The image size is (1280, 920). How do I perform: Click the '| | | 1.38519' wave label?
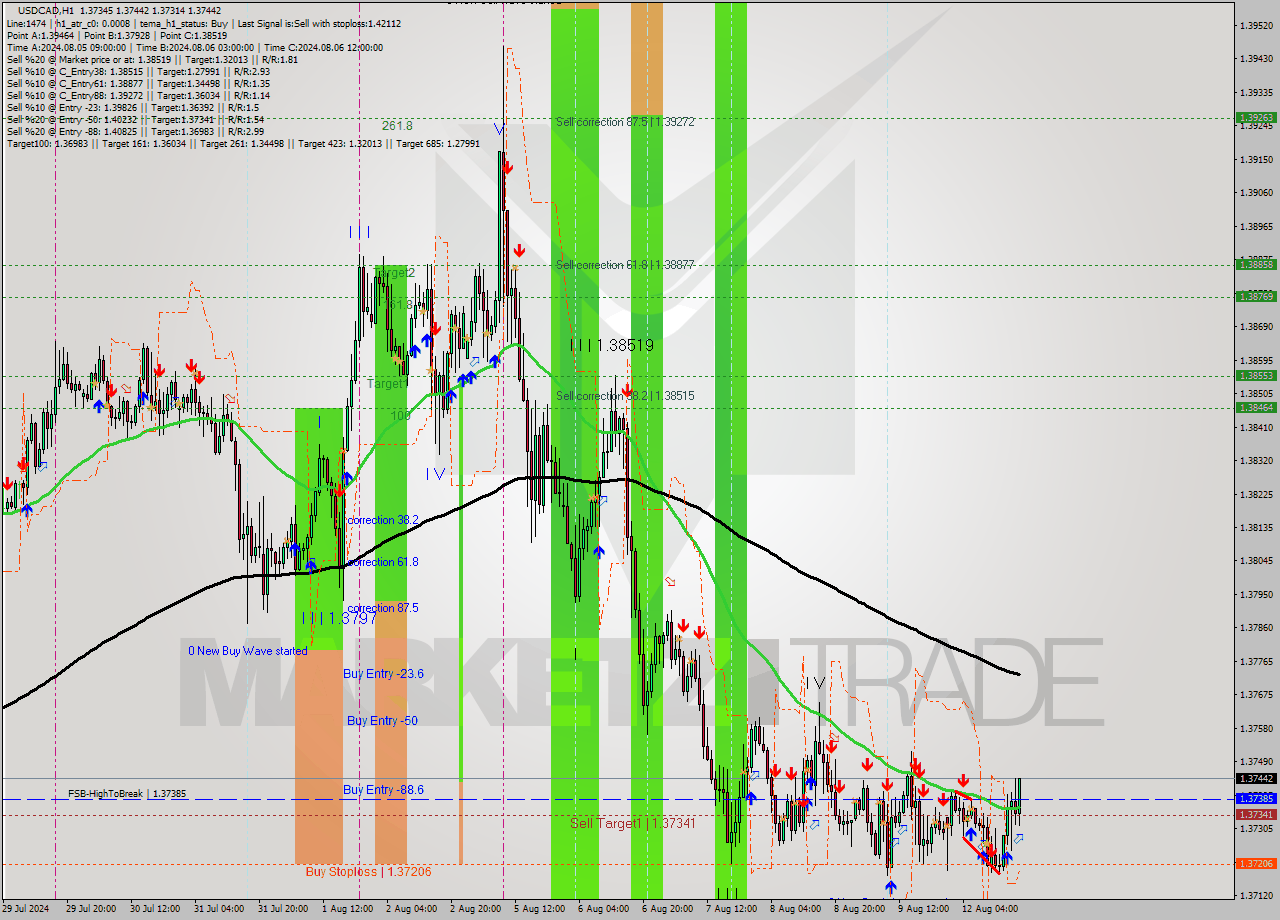(x=612, y=345)
